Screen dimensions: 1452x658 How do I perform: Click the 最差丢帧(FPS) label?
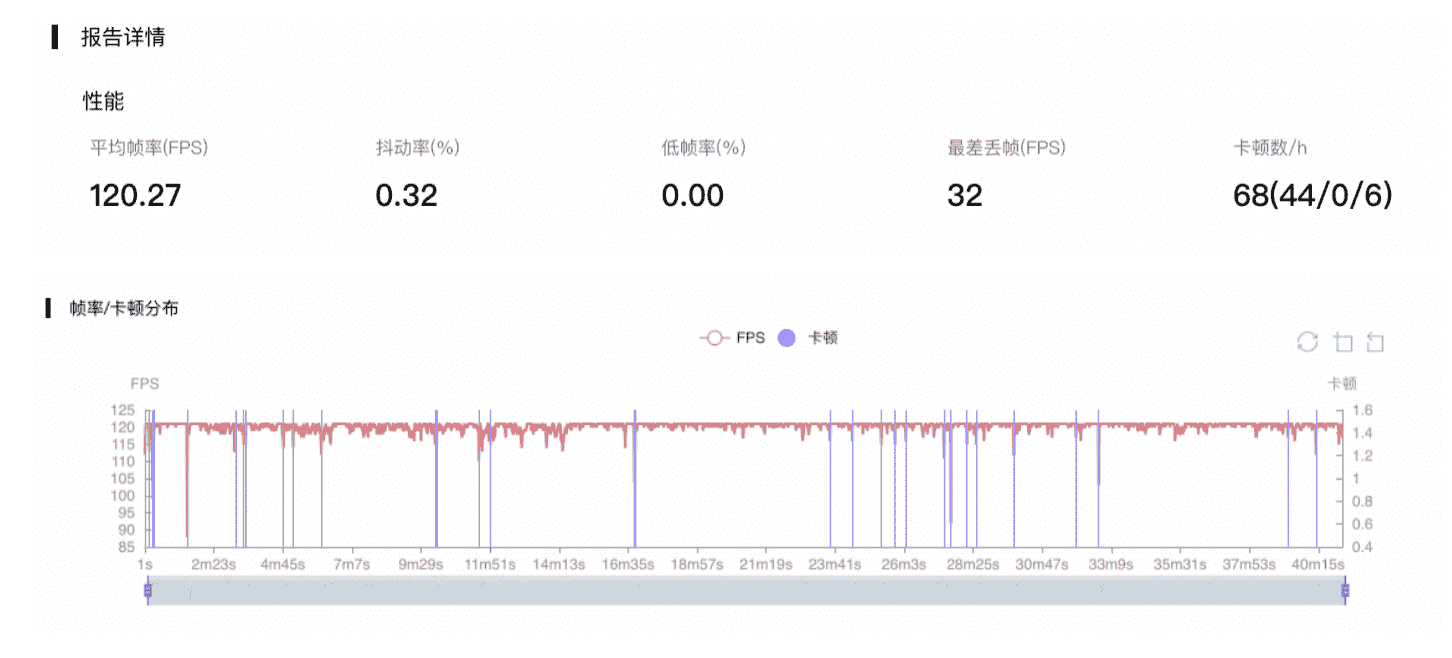[1007, 148]
